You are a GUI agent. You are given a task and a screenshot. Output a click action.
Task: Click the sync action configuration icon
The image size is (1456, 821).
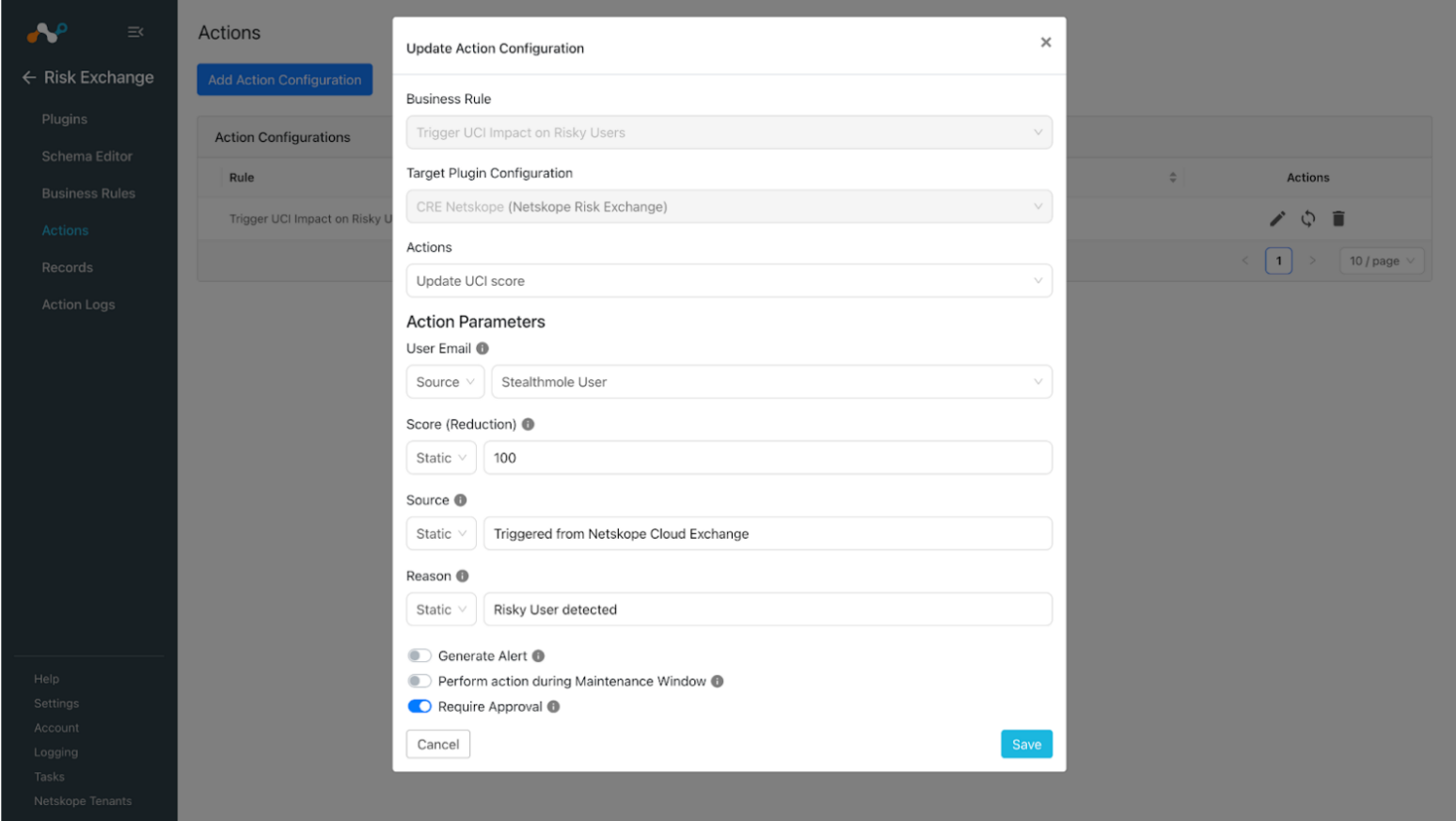pos(1308,219)
